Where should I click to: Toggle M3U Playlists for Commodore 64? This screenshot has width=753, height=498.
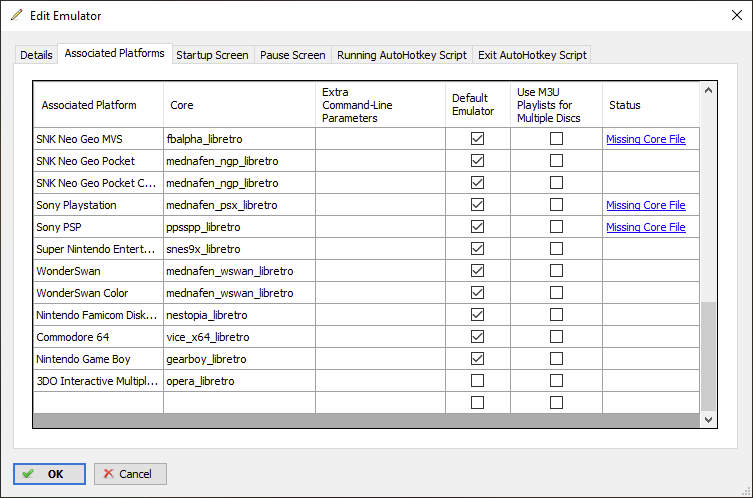pos(556,337)
